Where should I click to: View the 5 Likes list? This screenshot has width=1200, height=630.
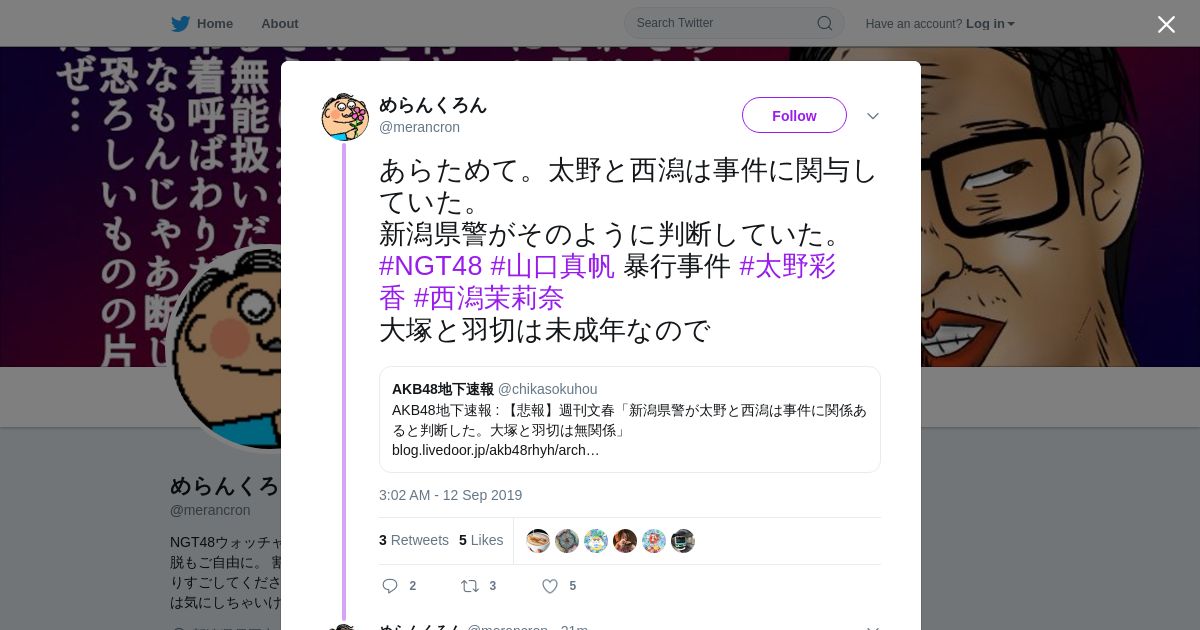tap(481, 540)
